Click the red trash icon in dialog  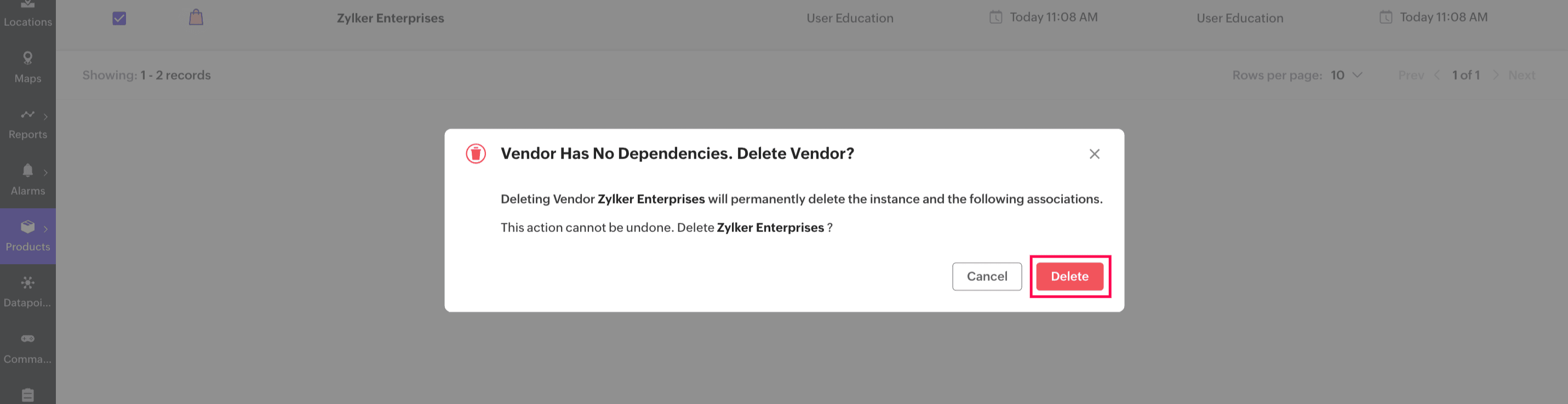click(x=476, y=153)
